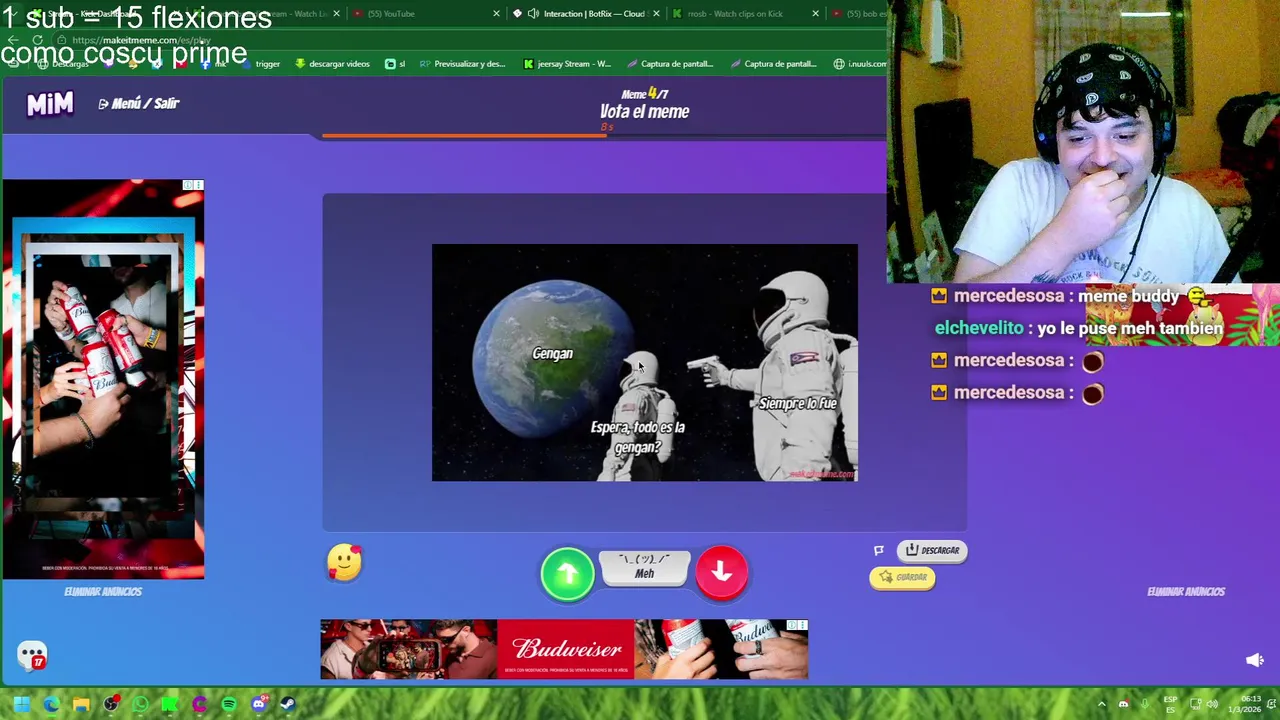Open the Budweiser banner ad at bottom
The image size is (1280, 720).
pyautogui.click(x=564, y=649)
